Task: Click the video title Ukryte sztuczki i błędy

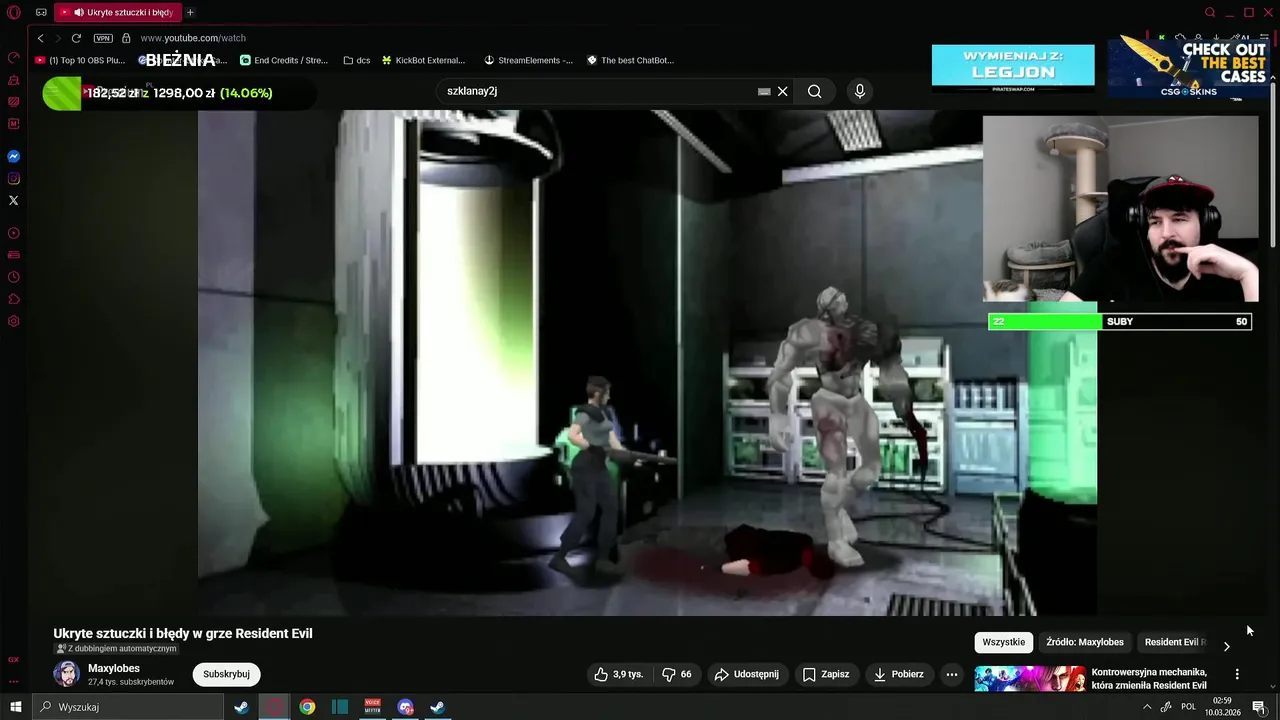Action: tap(183, 634)
